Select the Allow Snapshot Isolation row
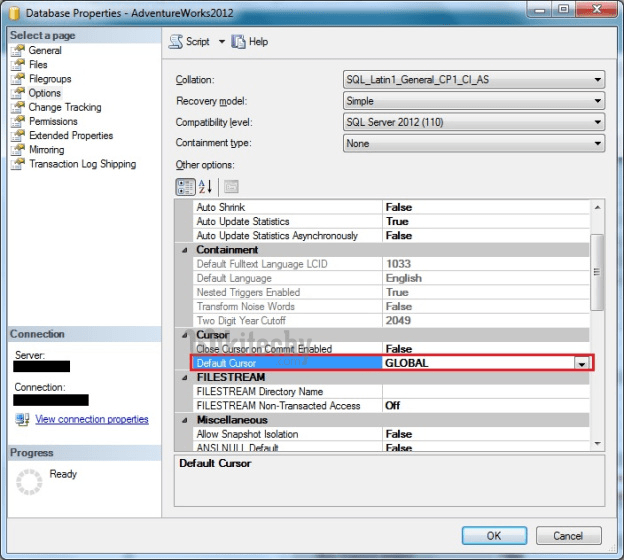Screen dimensions: 624x560 [x=392, y=434]
